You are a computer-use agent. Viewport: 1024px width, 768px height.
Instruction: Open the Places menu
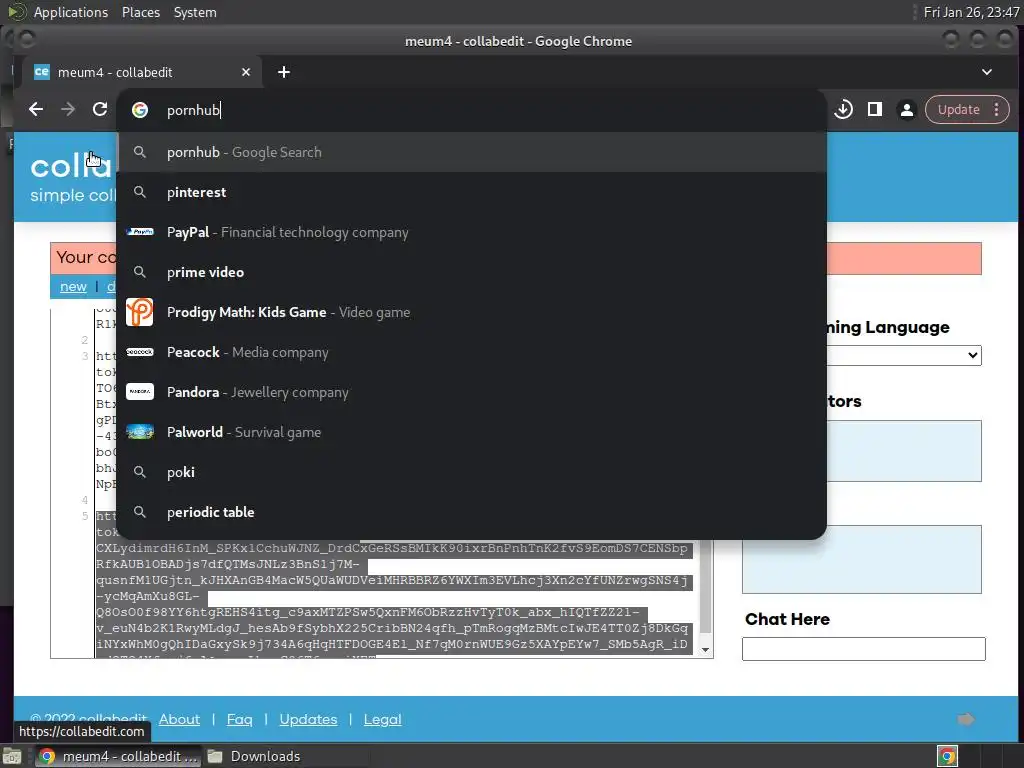click(141, 12)
